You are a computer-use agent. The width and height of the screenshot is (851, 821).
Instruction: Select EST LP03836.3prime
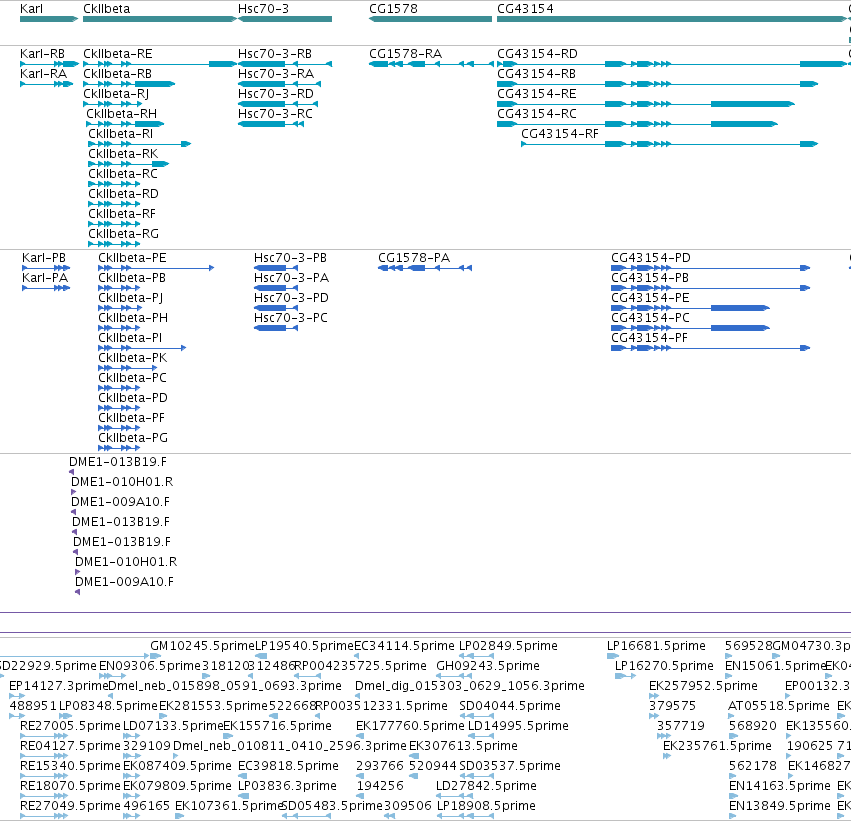[x=287, y=786]
